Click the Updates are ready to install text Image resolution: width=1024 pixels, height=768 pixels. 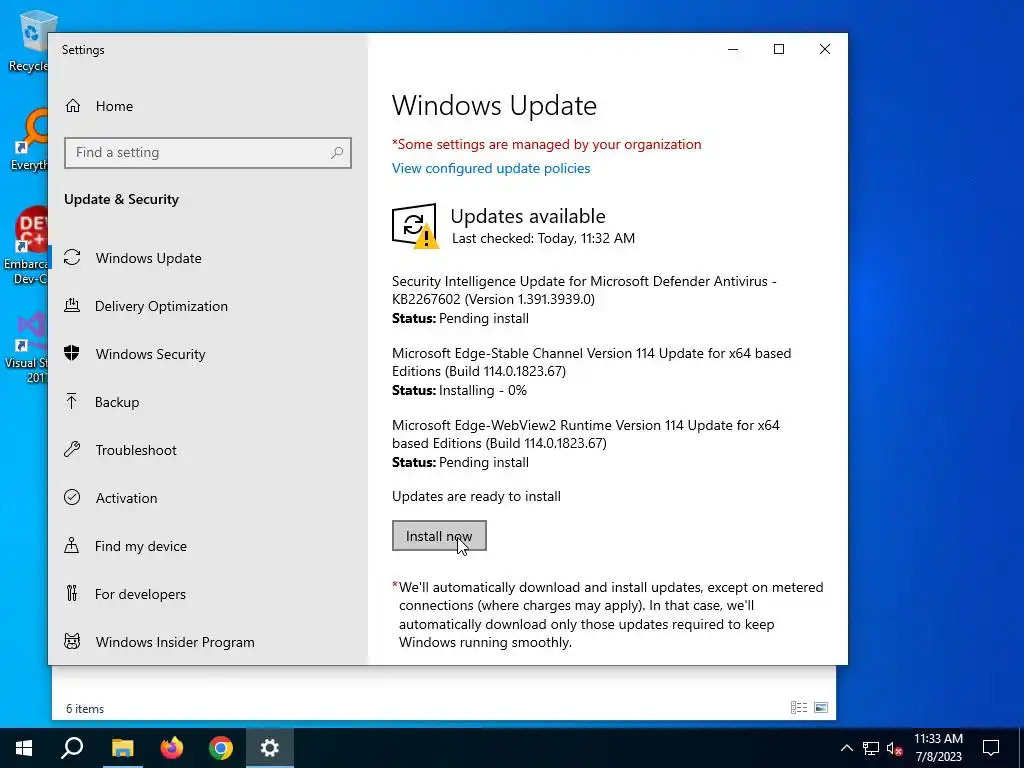(476, 496)
